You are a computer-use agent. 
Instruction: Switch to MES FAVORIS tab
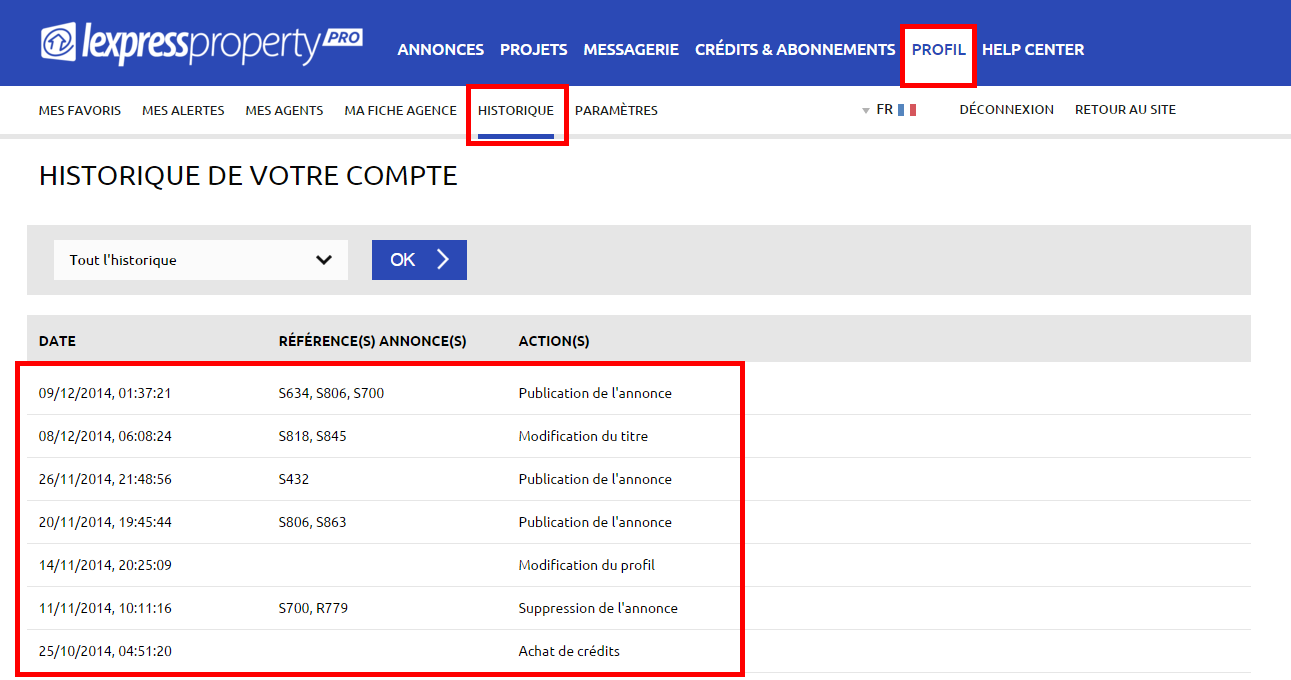(x=80, y=110)
